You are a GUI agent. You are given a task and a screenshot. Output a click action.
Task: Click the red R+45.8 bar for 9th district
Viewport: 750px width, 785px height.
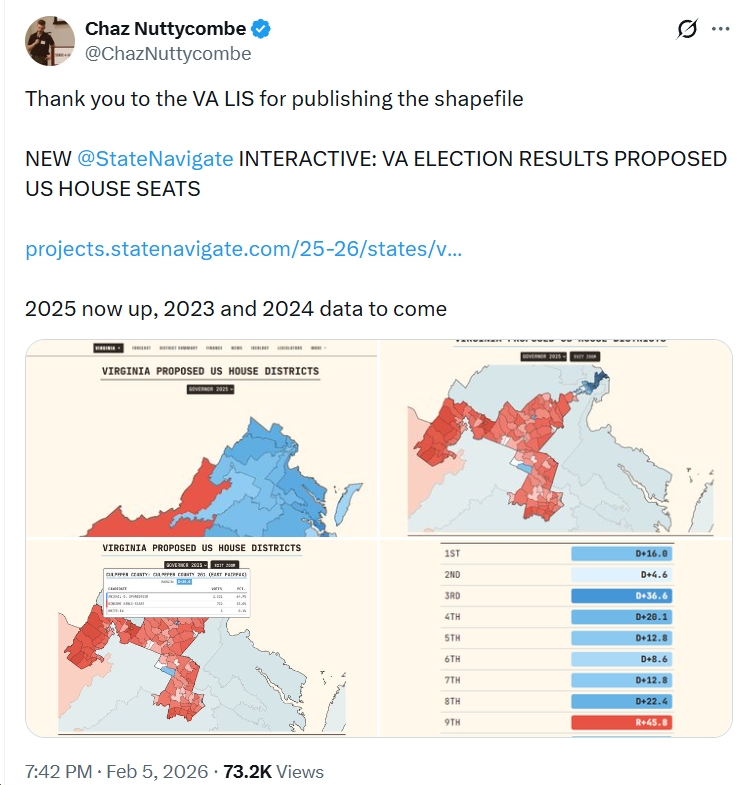(x=620, y=722)
